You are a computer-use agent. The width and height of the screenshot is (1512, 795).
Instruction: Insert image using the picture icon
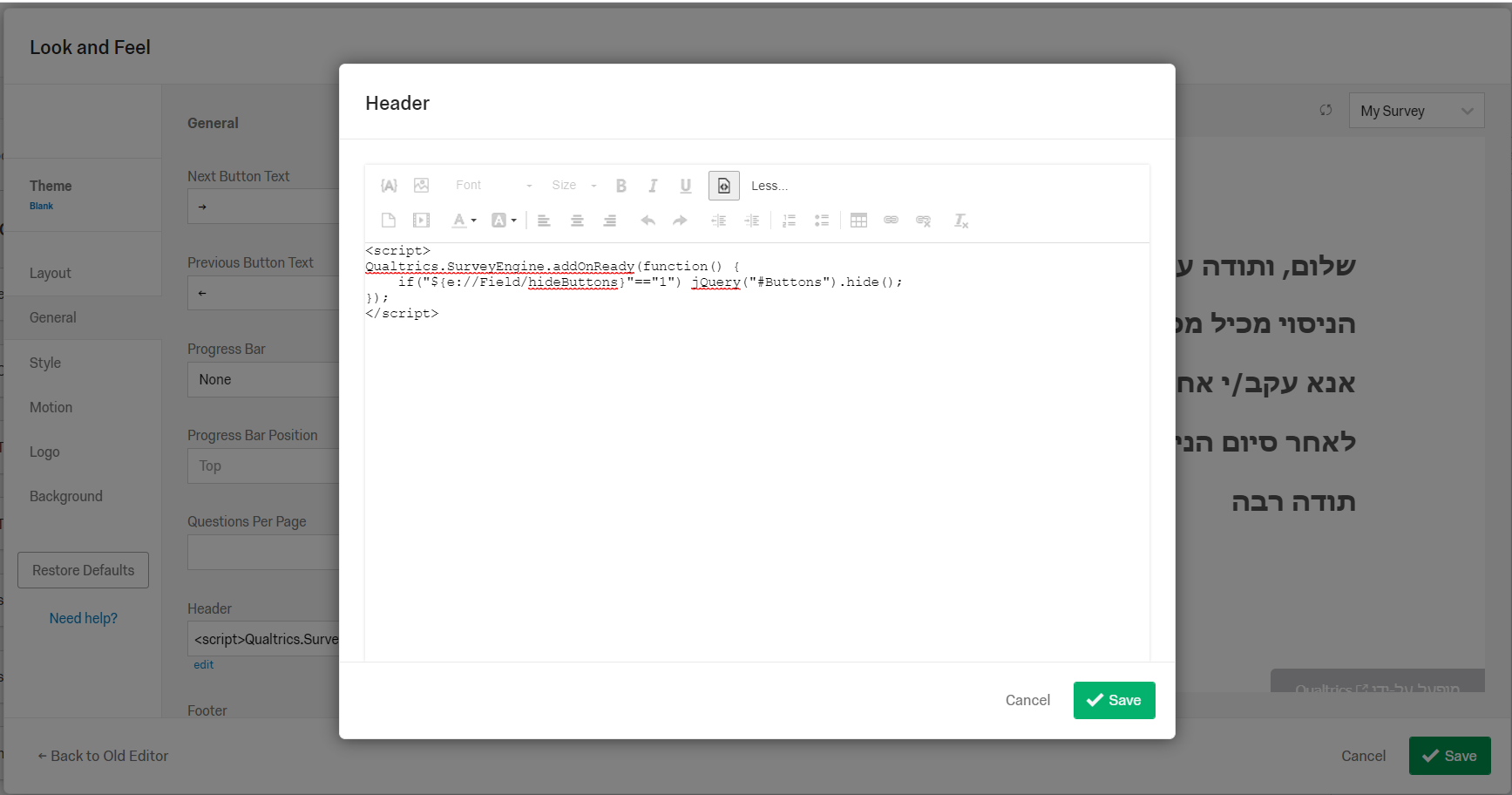click(x=422, y=186)
